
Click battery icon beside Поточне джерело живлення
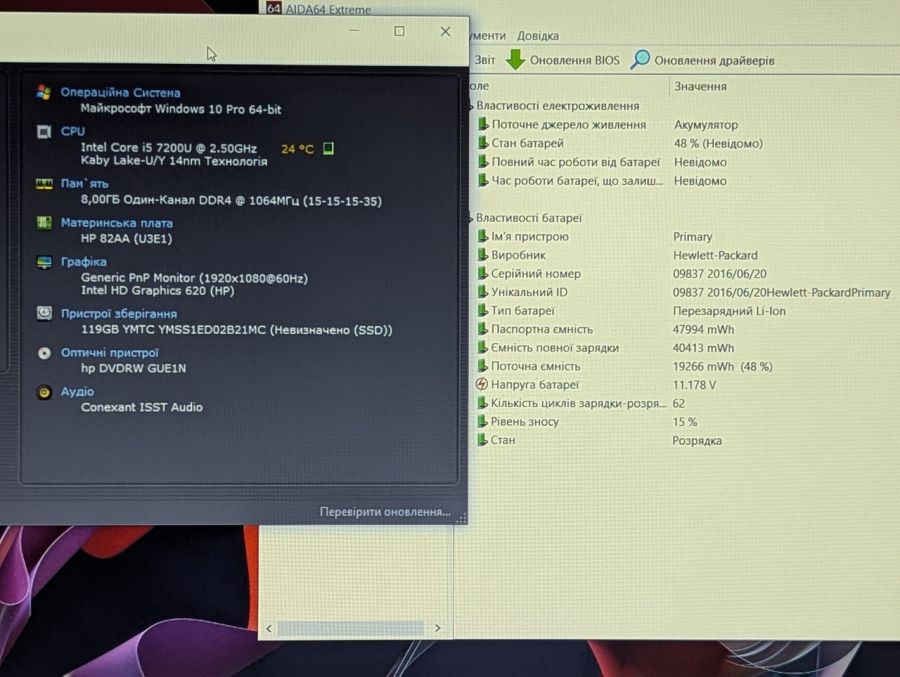click(x=483, y=124)
